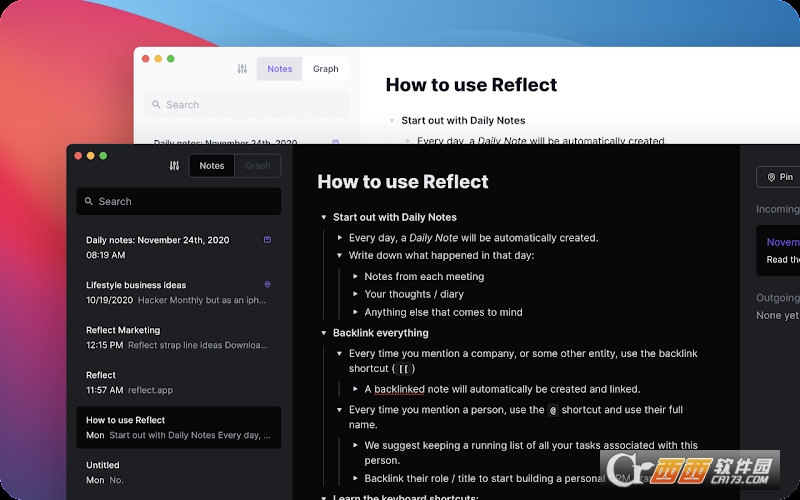This screenshot has width=800, height=500.
Task: Collapse the Backlink everything section
Action: [323, 333]
